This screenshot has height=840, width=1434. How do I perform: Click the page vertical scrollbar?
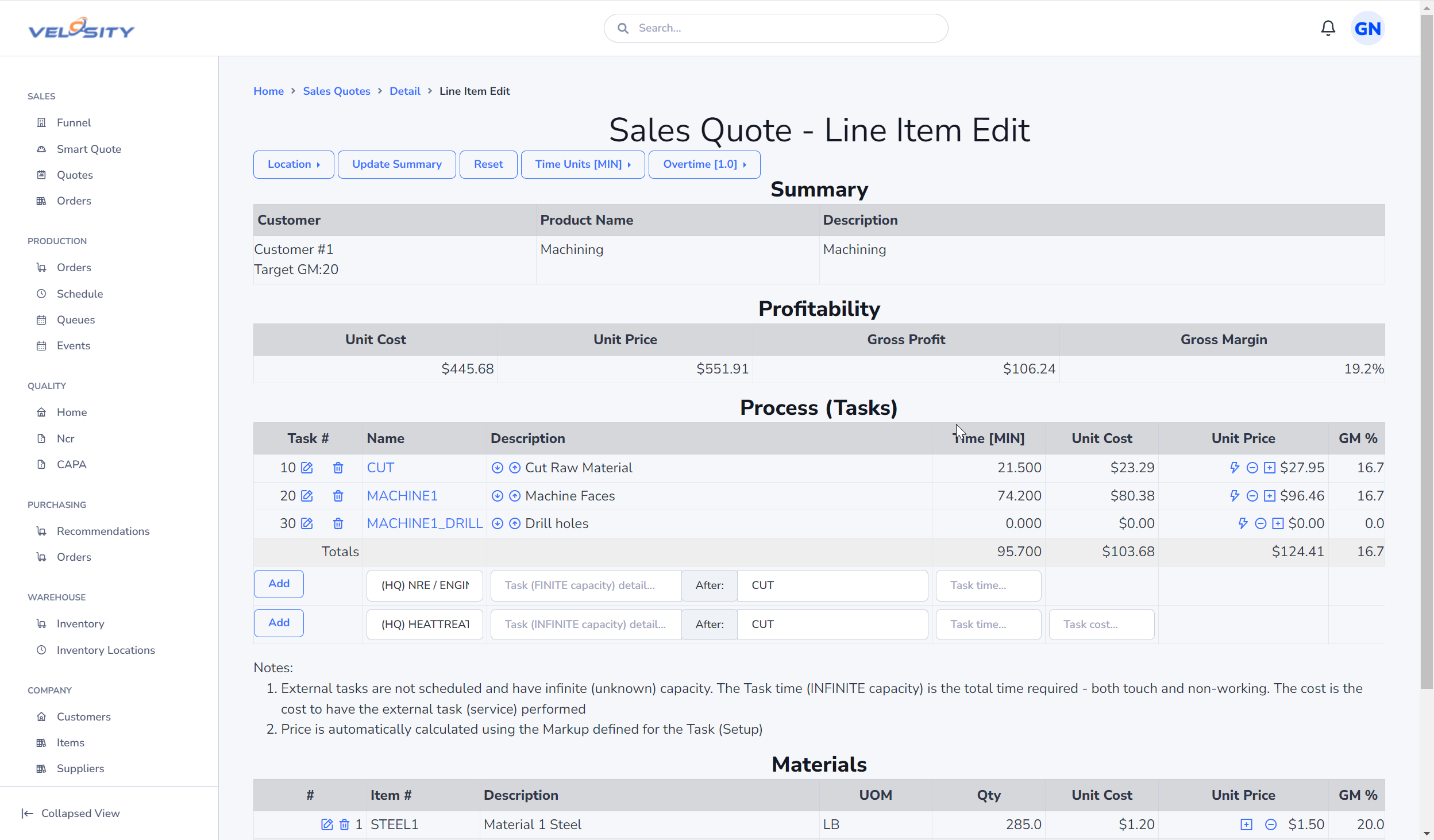click(x=1427, y=352)
